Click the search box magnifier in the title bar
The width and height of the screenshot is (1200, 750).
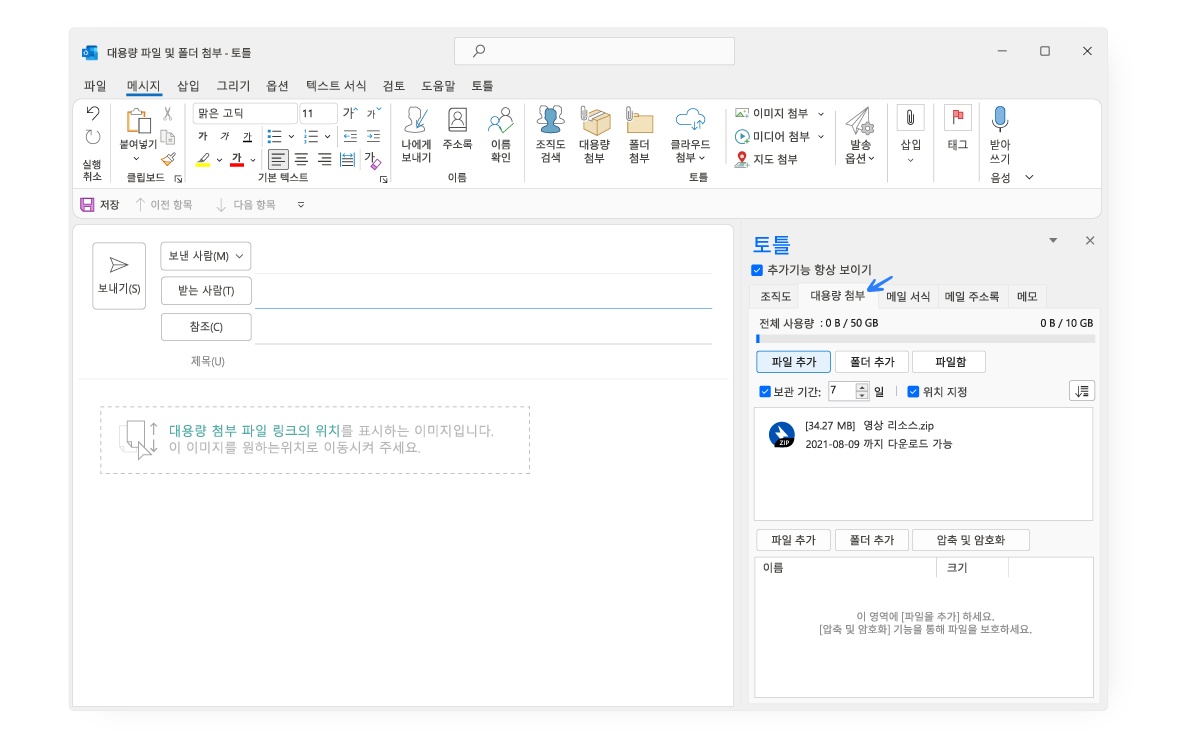click(480, 51)
